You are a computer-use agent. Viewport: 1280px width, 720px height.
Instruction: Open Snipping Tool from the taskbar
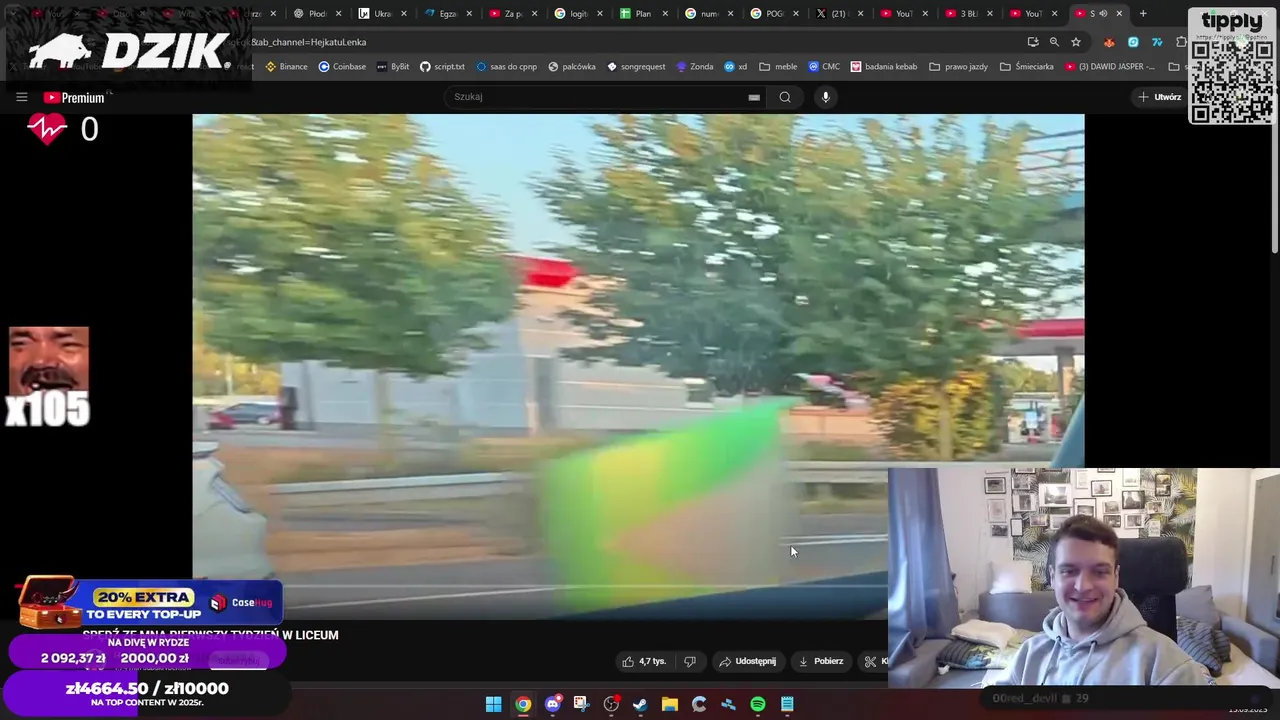pos(581,705)
